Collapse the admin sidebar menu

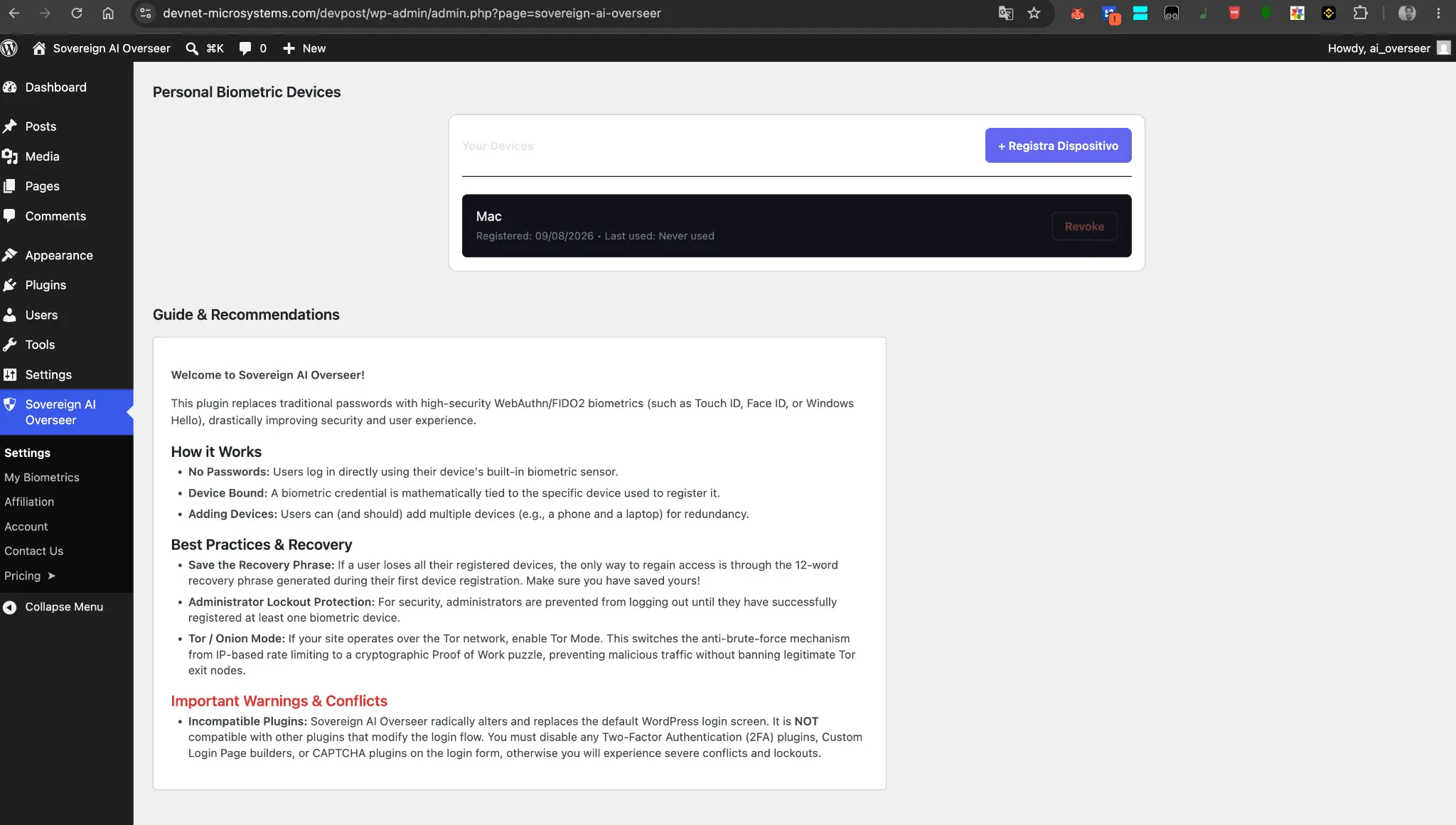coord(54,607)
